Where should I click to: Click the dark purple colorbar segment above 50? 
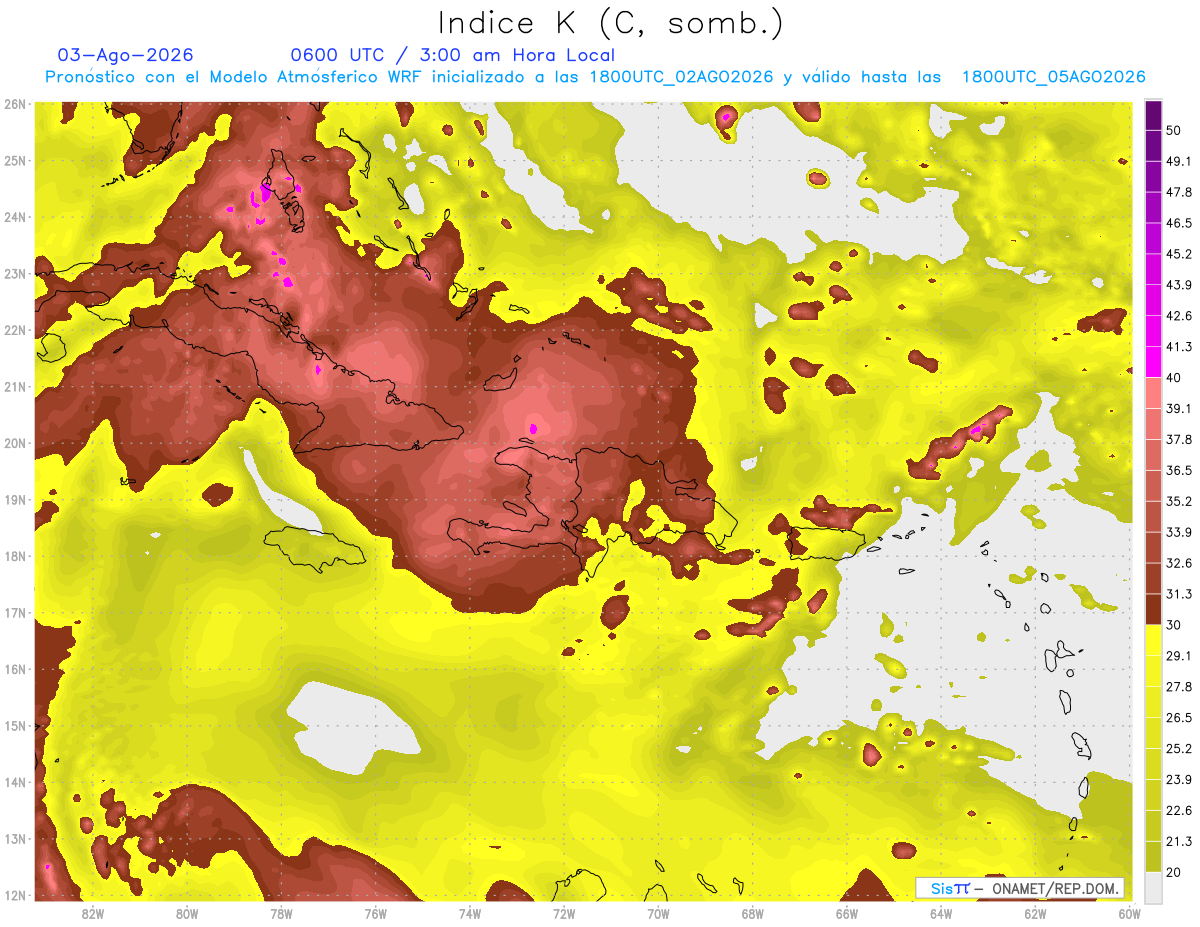coord(1153,115)
